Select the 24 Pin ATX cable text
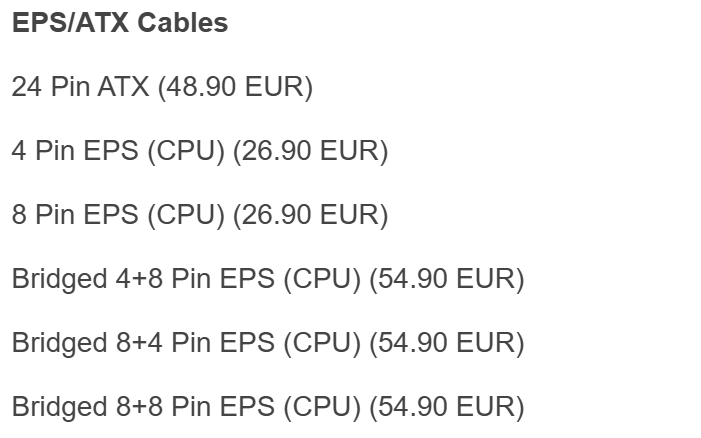The width and height of the screenshot is (701, 438). click(80, 87)
